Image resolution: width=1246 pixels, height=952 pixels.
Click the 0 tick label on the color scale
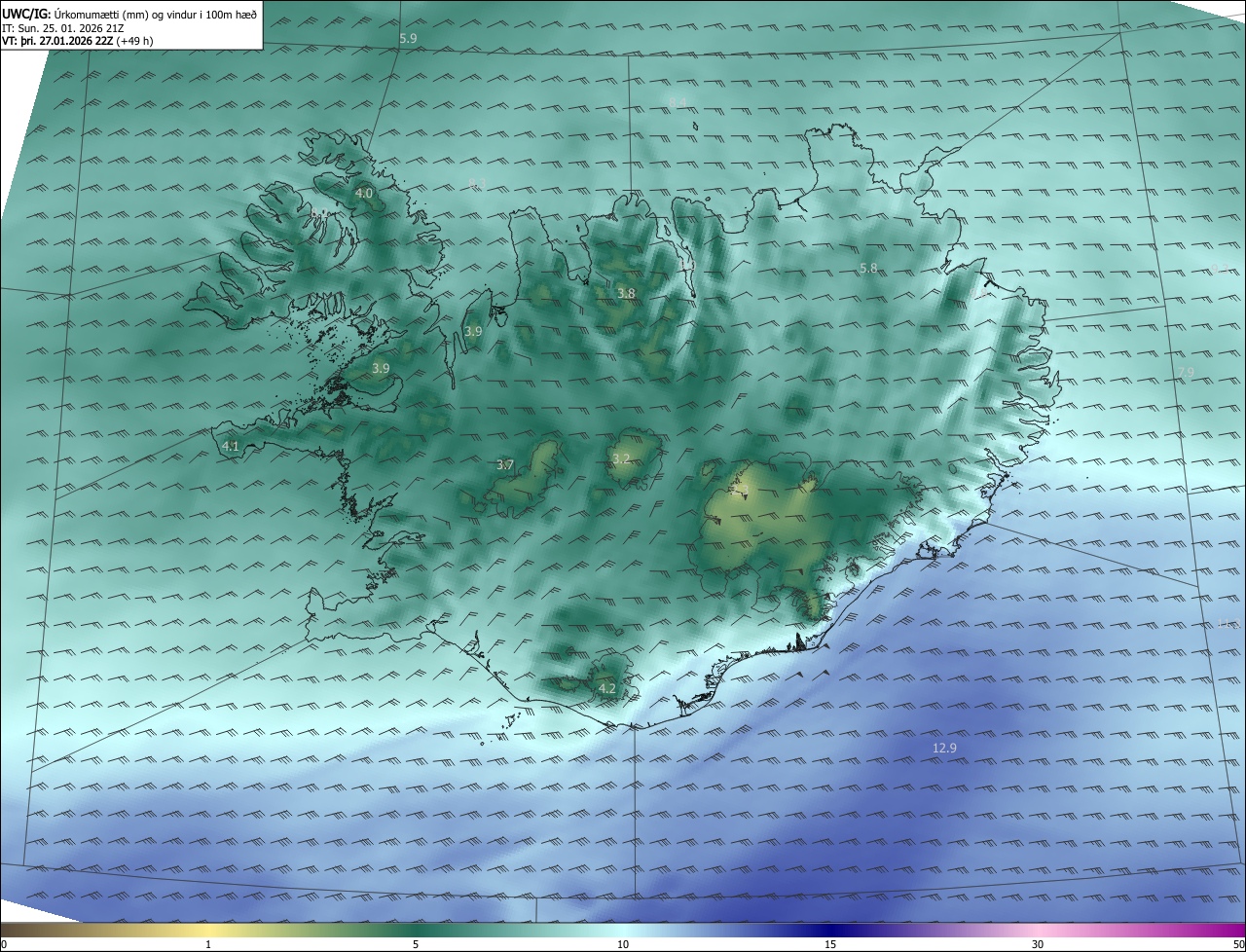[4, 944]
